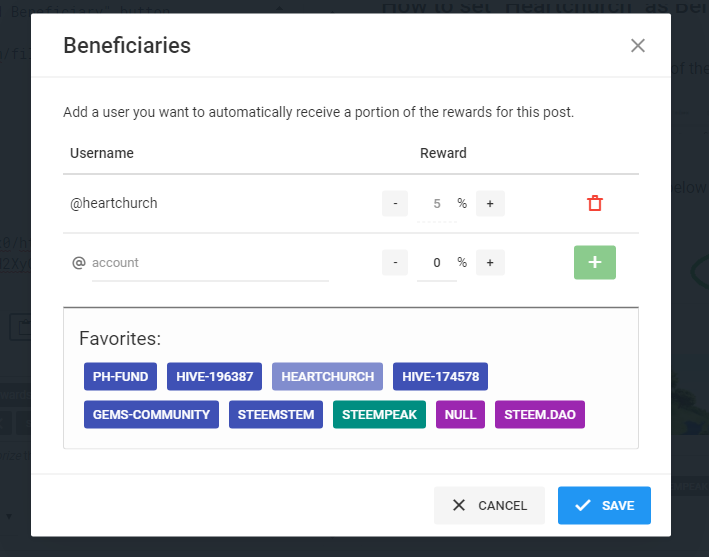Decrease heartchurch reward percentage with minus
The image size is (709, 557).
point(395,203)
